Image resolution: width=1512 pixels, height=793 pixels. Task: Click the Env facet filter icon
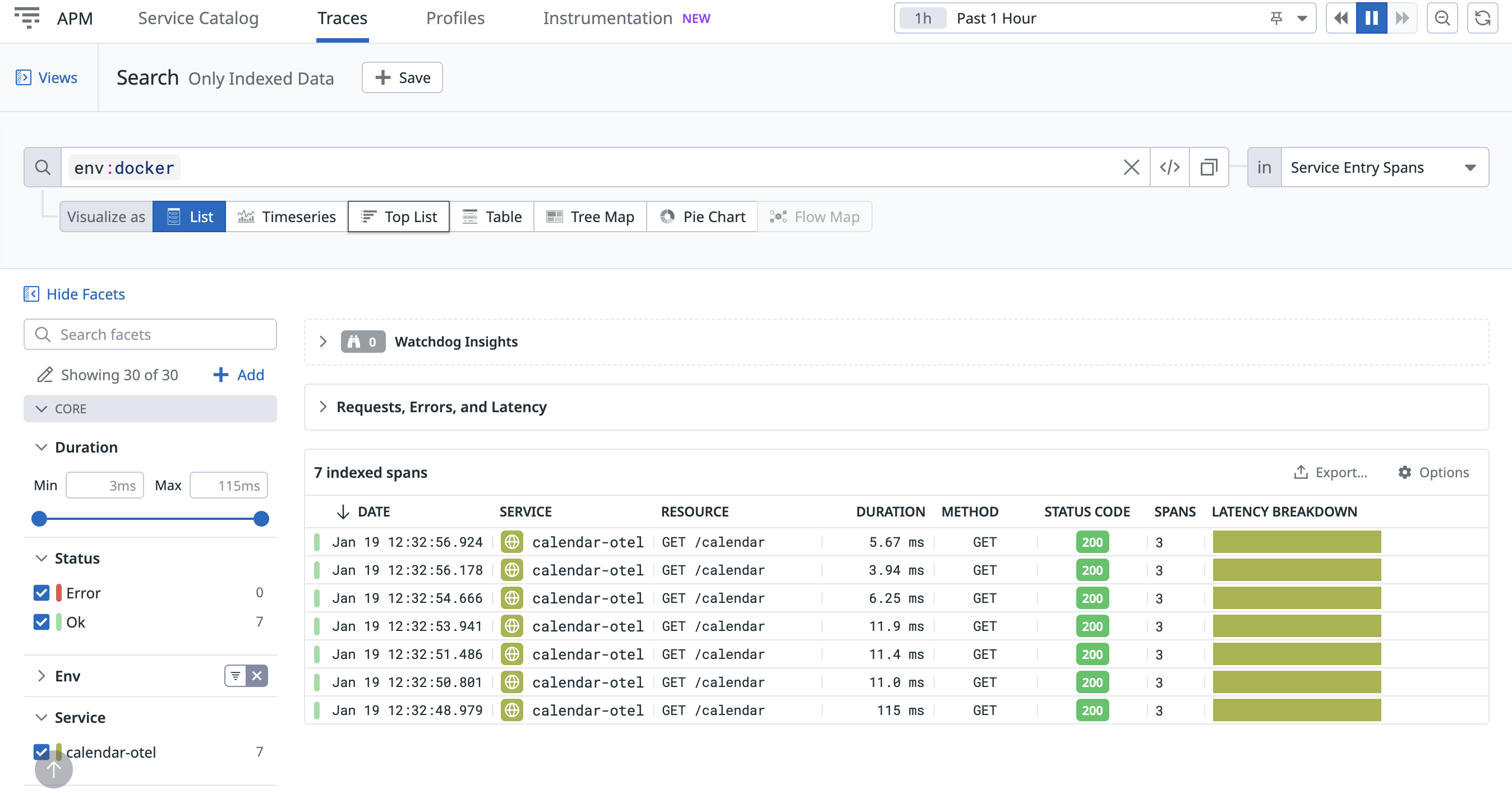(235, 676)
